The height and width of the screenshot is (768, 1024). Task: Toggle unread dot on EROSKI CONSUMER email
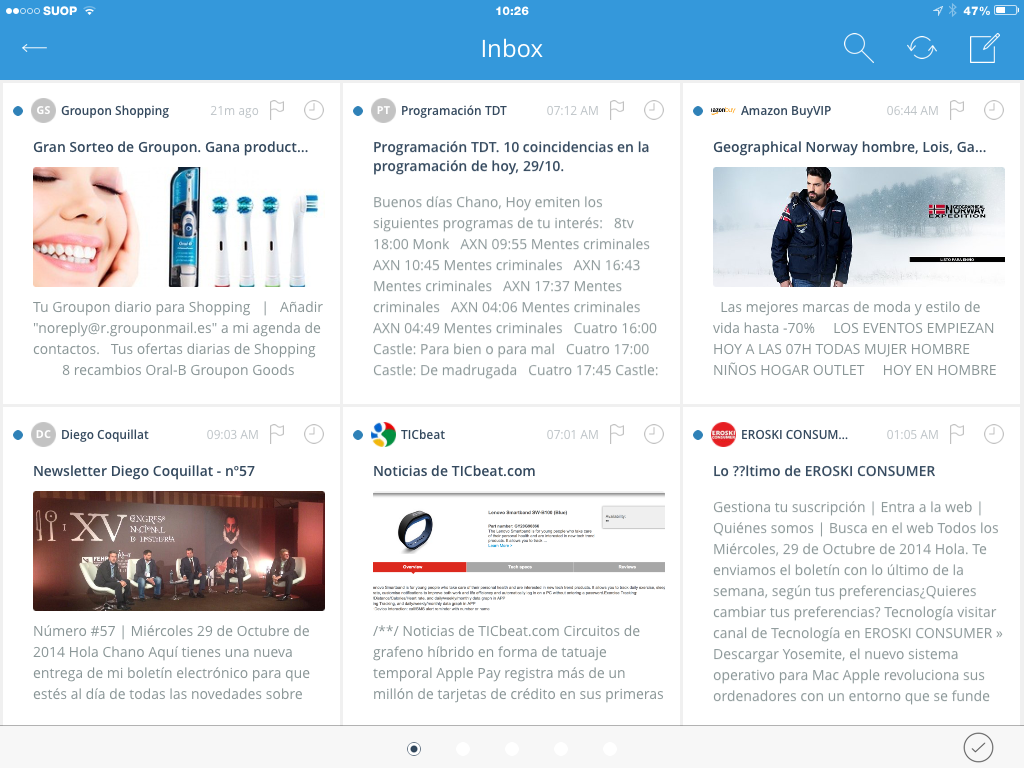pos(698,435)
